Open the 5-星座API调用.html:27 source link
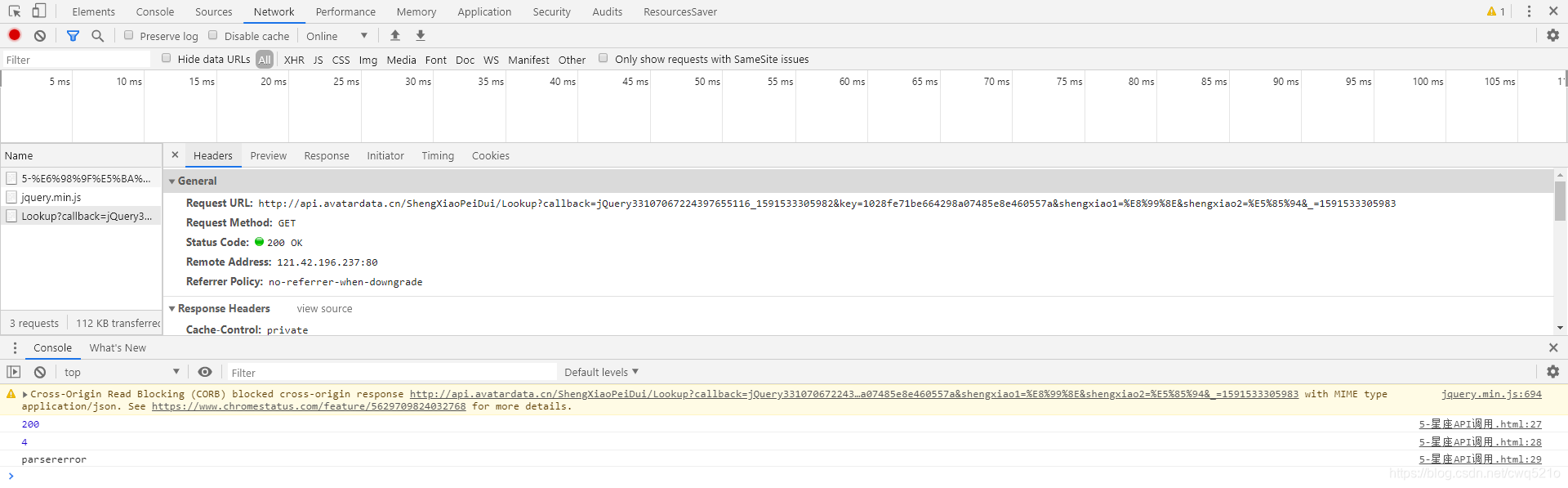The height and width of the screenshot is (488, 1568). pos(1481,424)
